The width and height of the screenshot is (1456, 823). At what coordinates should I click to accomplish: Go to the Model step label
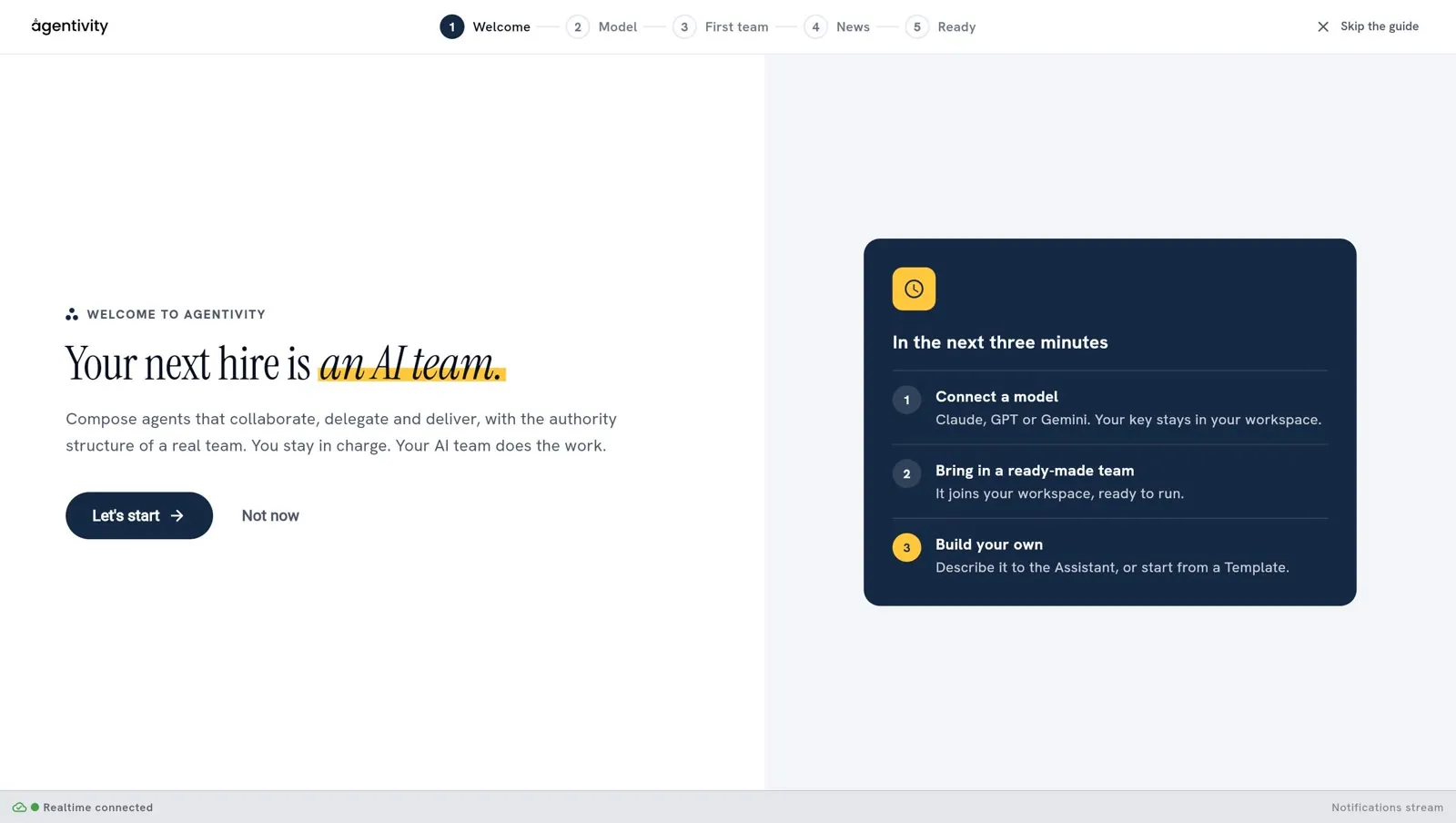pyautogui.click(x=618, y=27)
